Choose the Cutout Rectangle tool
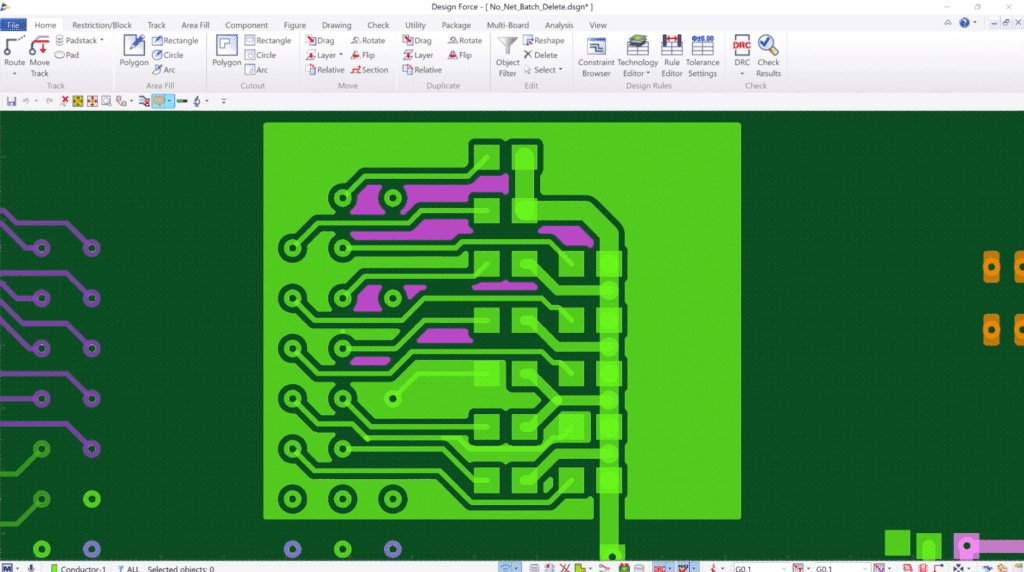This screenshot has height=572, width=1024. click(x=268, y=40)
